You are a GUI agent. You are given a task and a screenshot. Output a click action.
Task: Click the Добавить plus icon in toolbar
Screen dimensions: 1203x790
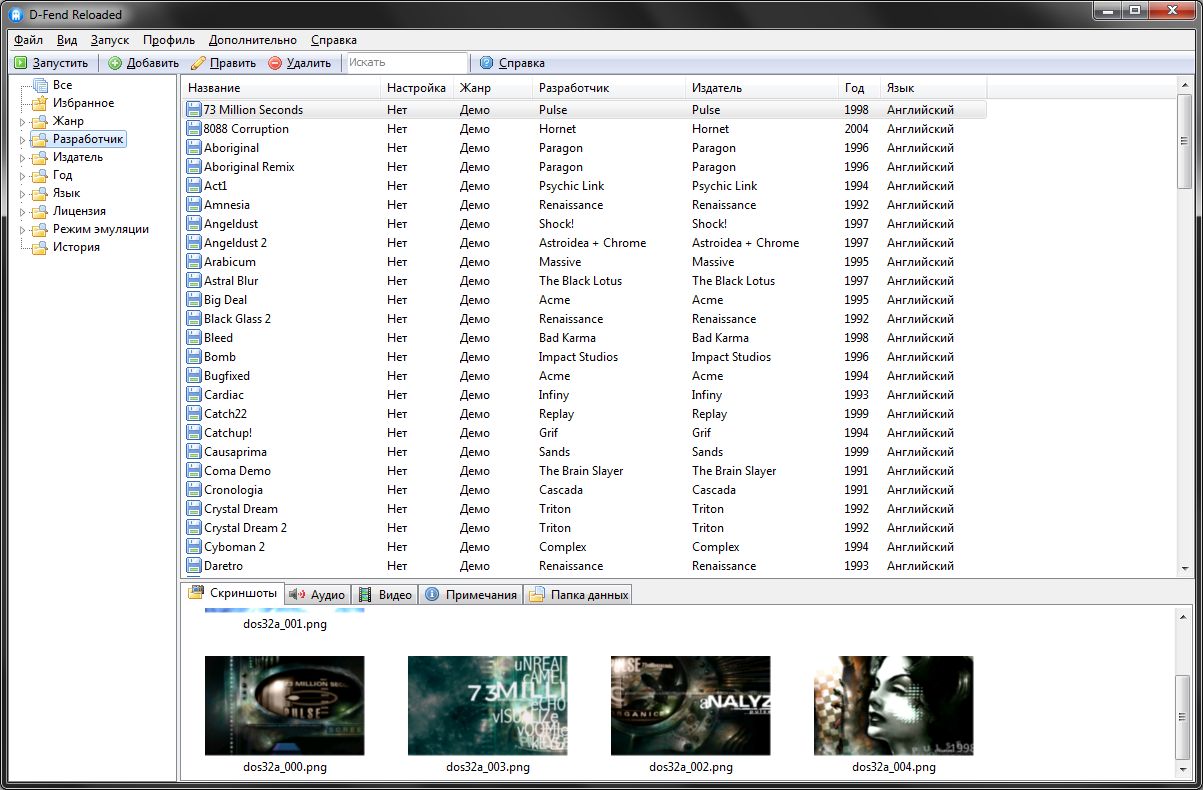click(x=115, y=63)
